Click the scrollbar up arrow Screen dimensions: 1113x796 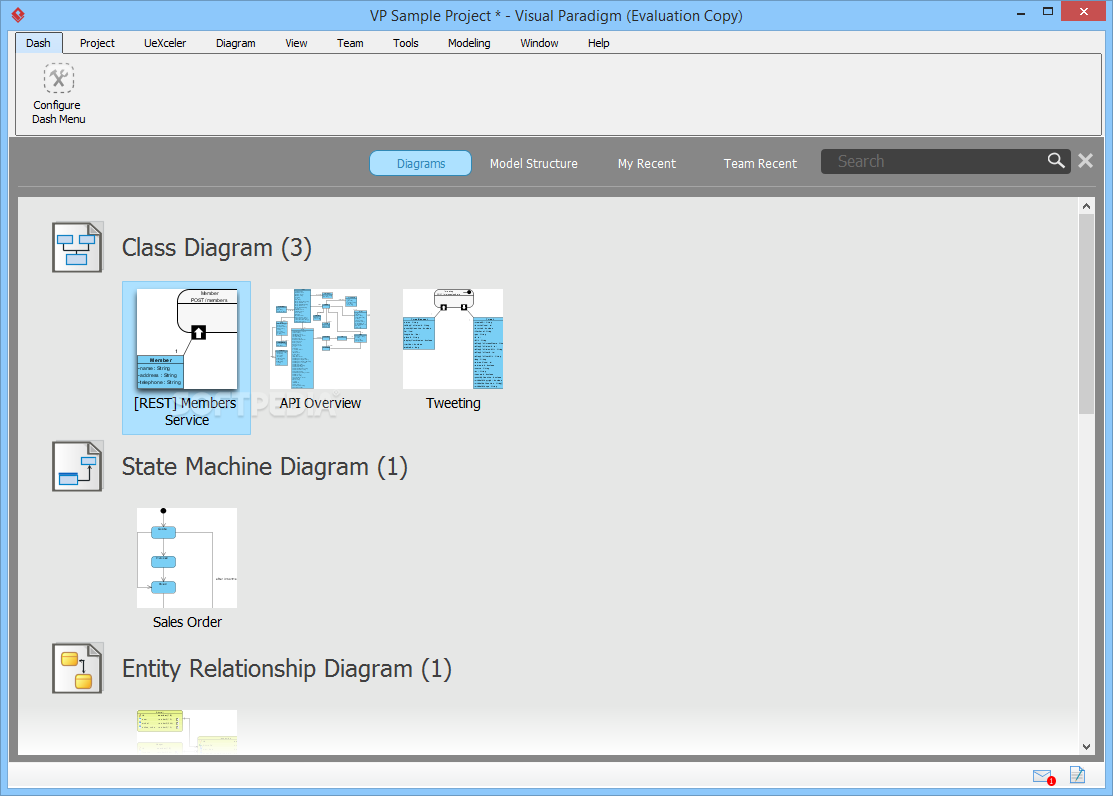[x=1086, y=206]
